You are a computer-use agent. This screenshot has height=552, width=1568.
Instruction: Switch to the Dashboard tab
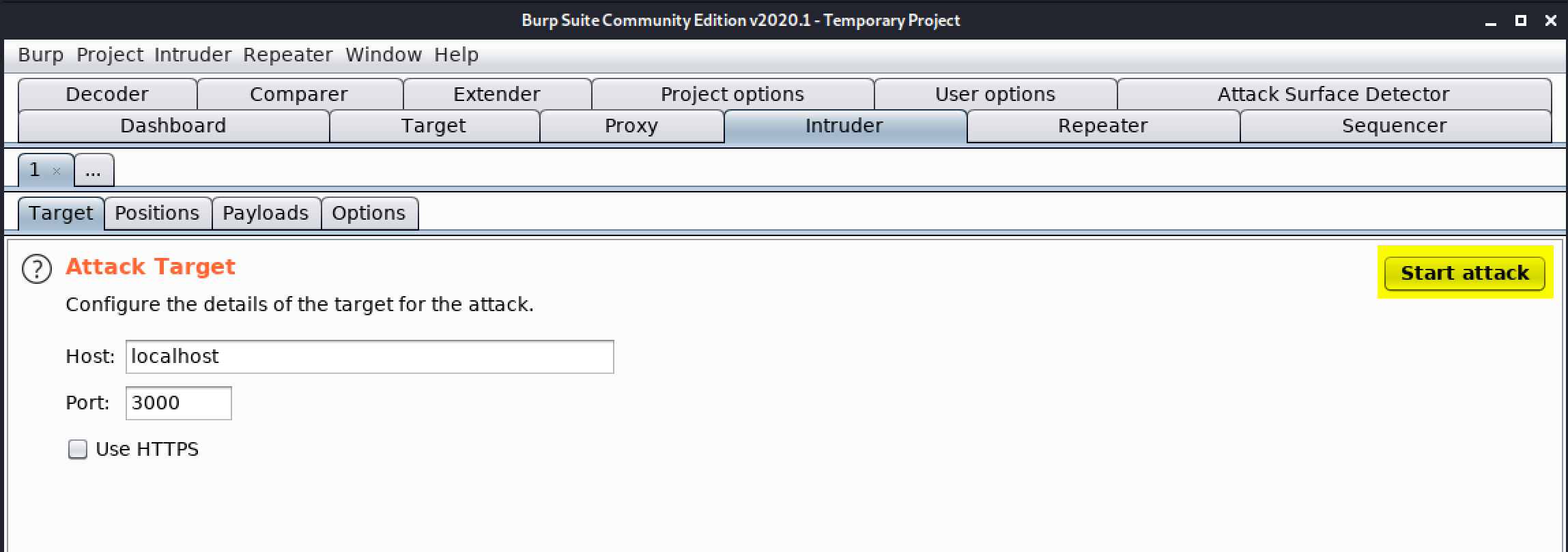click(x=173, y=126)
